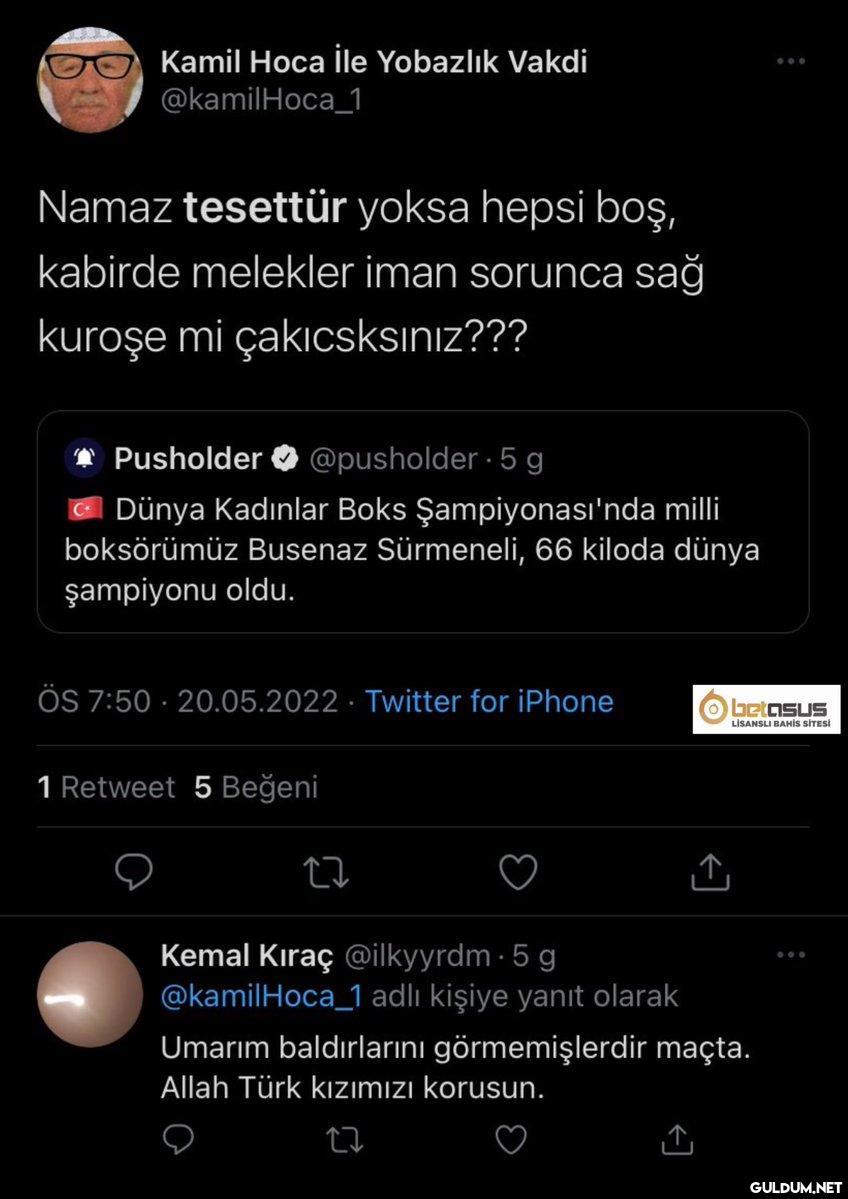Share the main tweet
This screenshot has height=1199, width=848.
(x=710, y=872)
